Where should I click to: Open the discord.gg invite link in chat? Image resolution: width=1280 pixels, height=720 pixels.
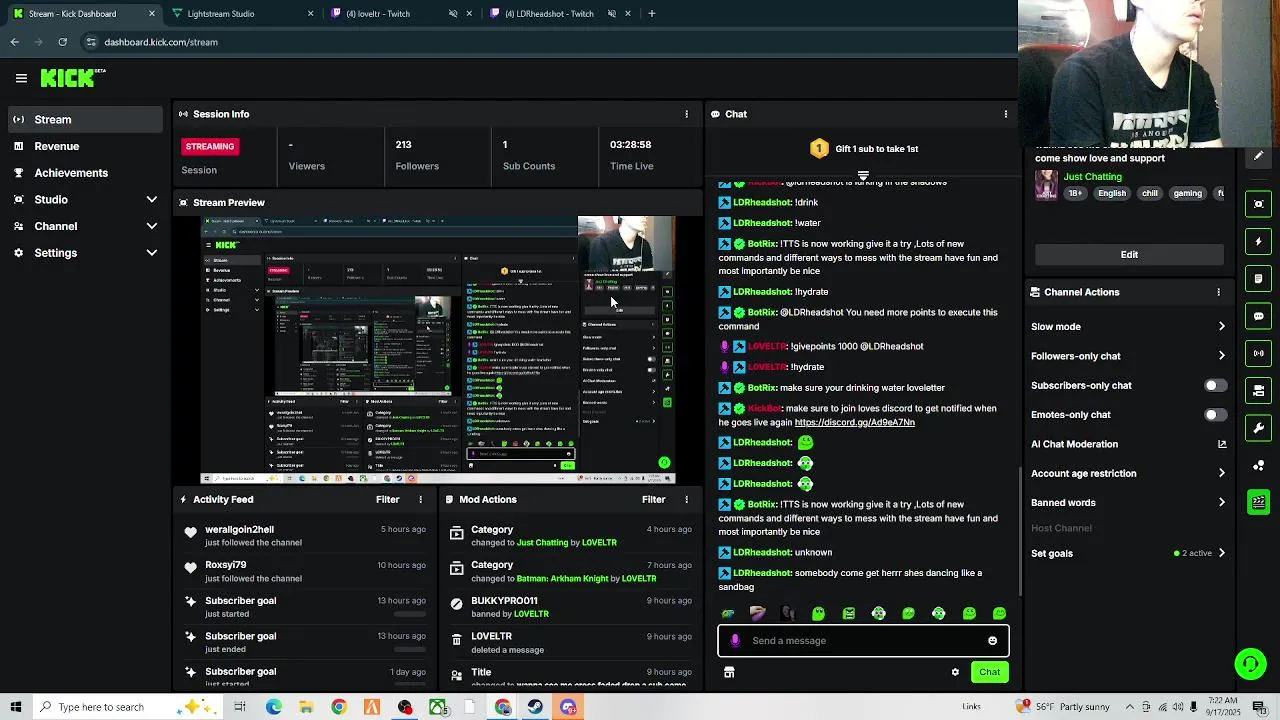[x=854, y=423]
